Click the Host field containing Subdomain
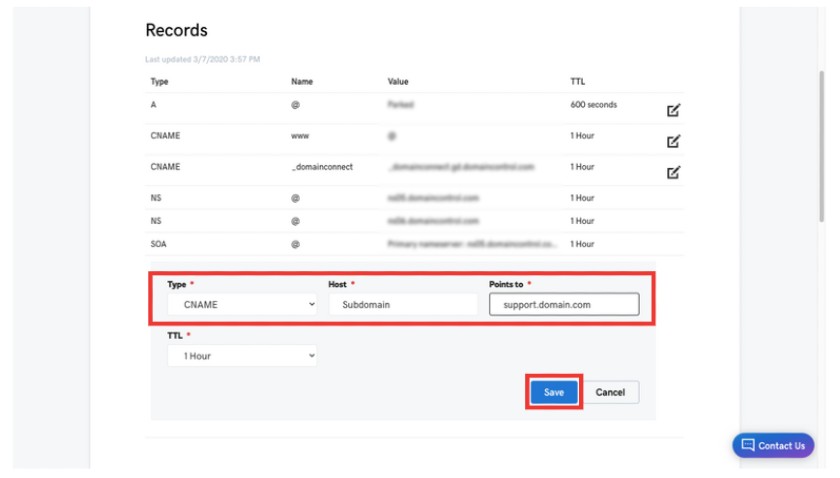Viewport: 840px width, 478px height. click(x=403, y=304)
